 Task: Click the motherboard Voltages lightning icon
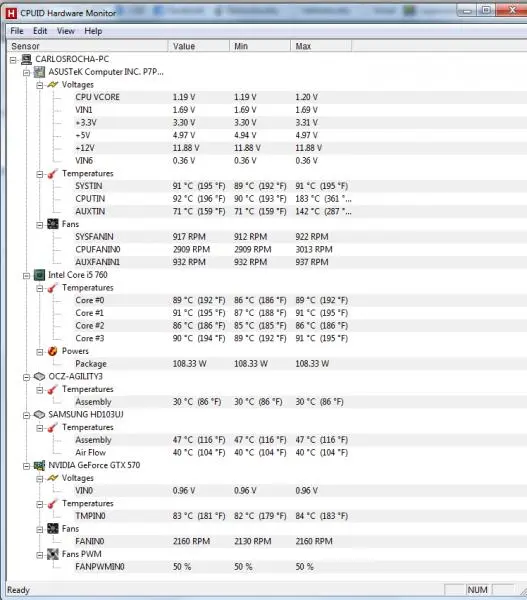click(x=53, y=85)
